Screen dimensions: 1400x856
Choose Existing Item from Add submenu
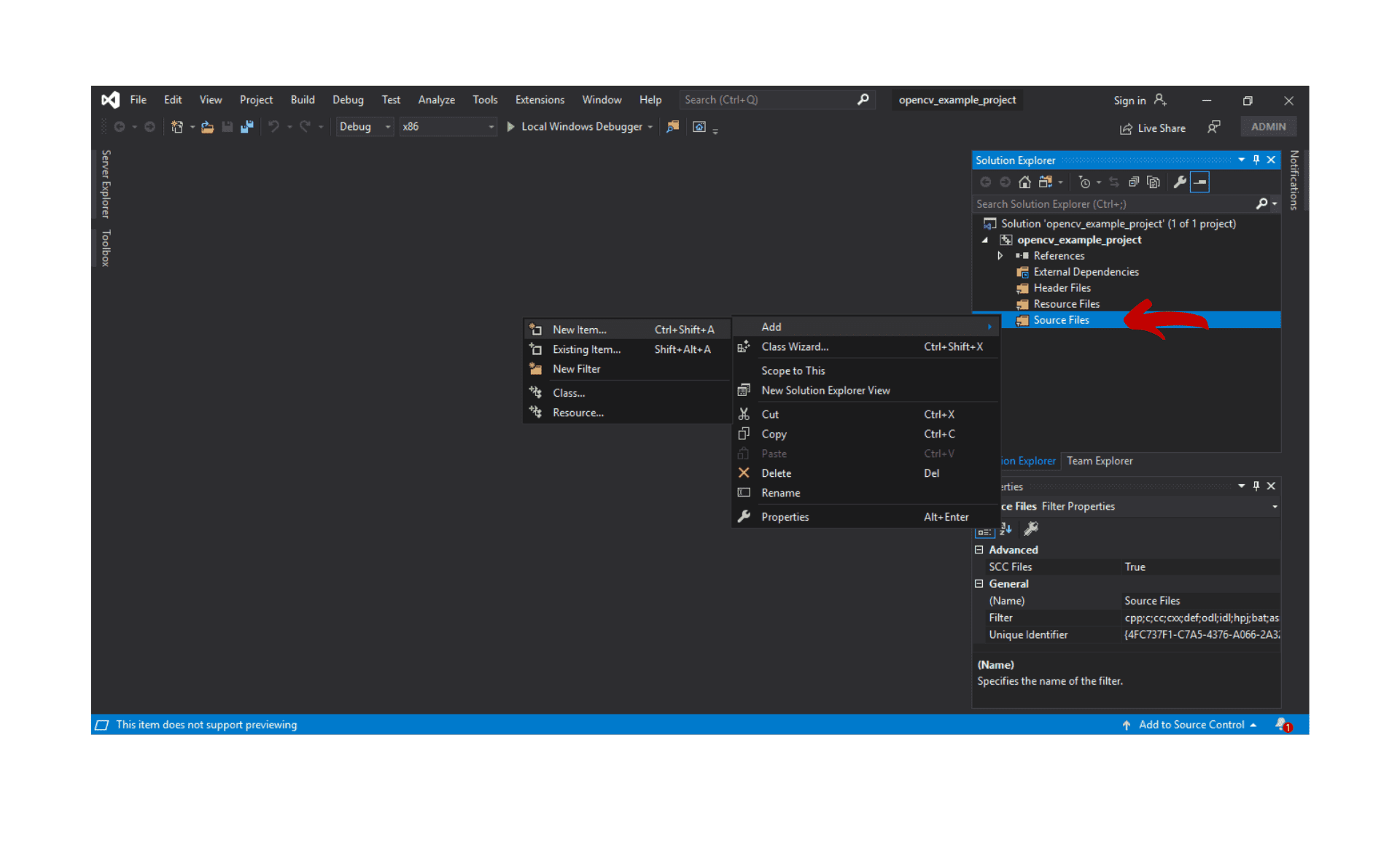coord(626,349)
